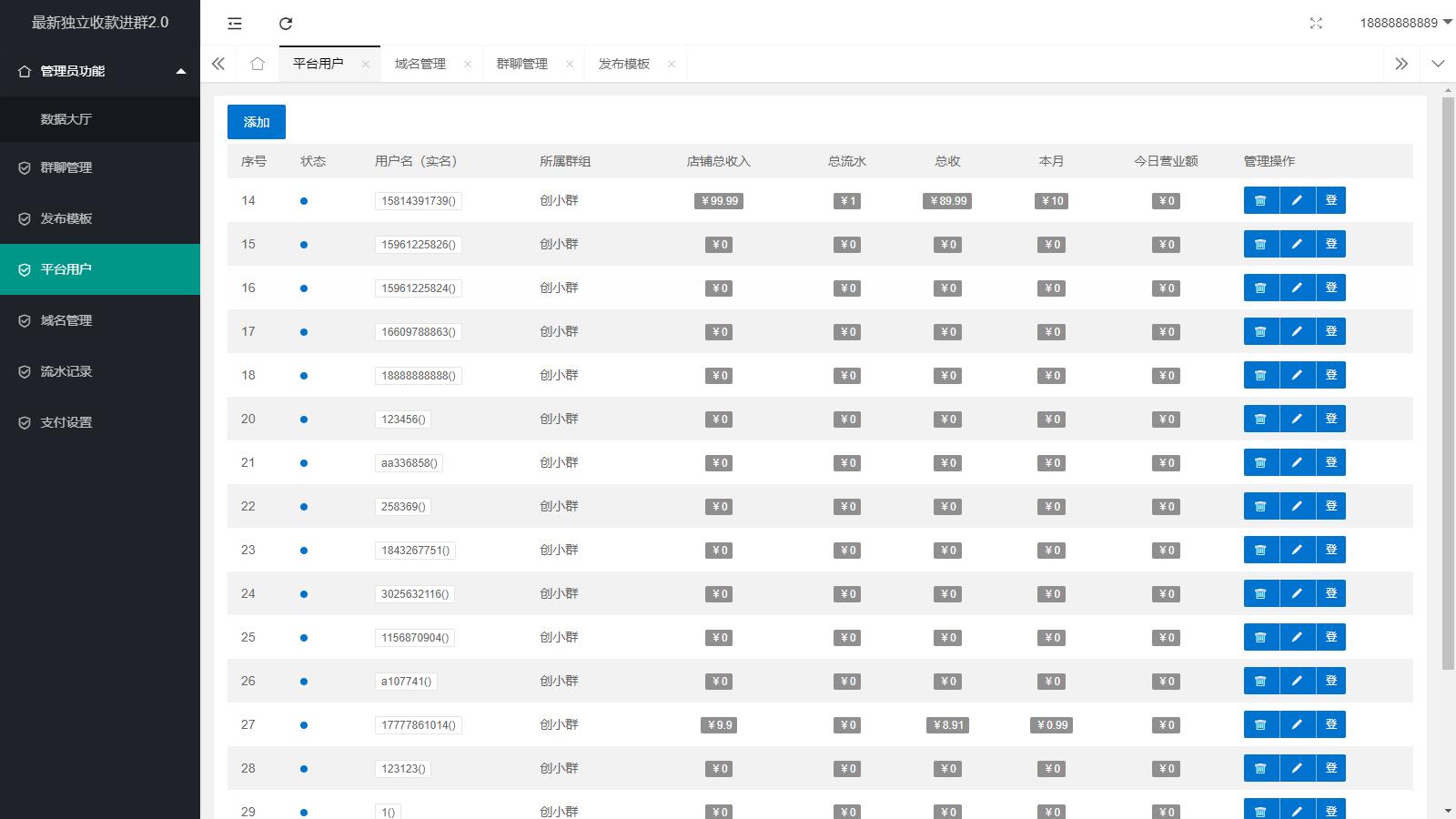Collapse the sidebar with the menu-fold icon
This screenshot has height=819, width=1456.
coord(235,24)
